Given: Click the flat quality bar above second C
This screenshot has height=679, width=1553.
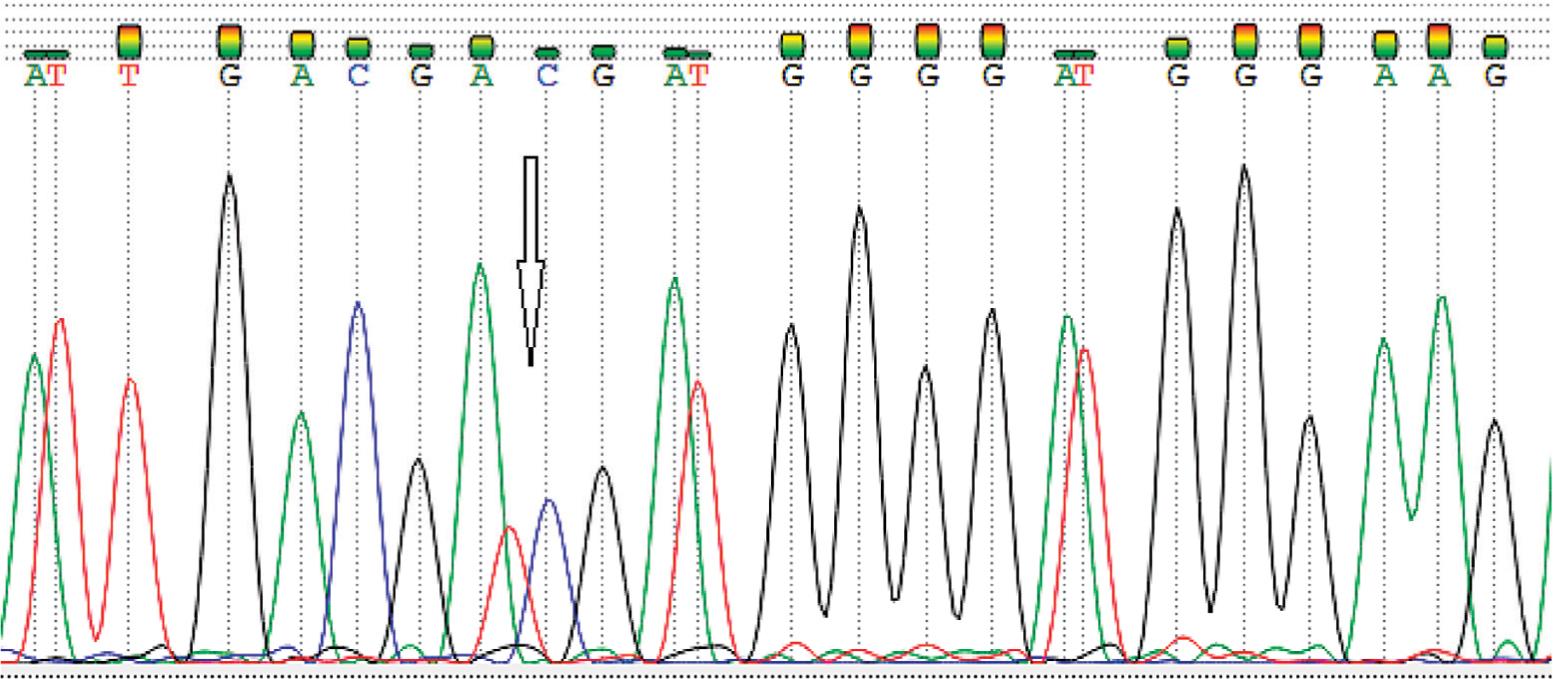Looking at the screenshot, I should tap(546, 52).
